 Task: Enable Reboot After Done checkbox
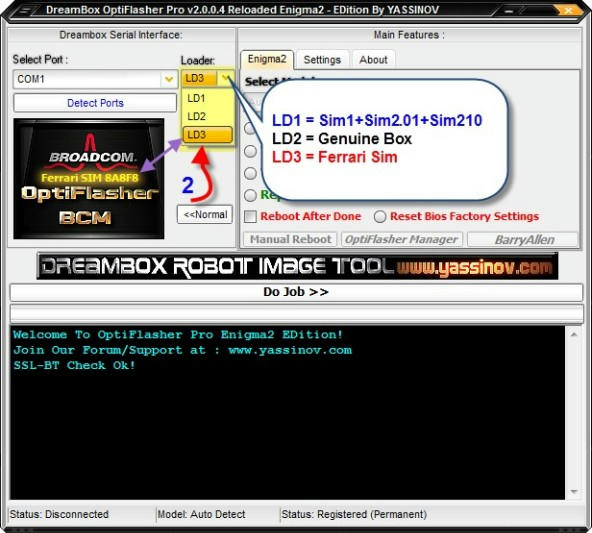point(250,216)
